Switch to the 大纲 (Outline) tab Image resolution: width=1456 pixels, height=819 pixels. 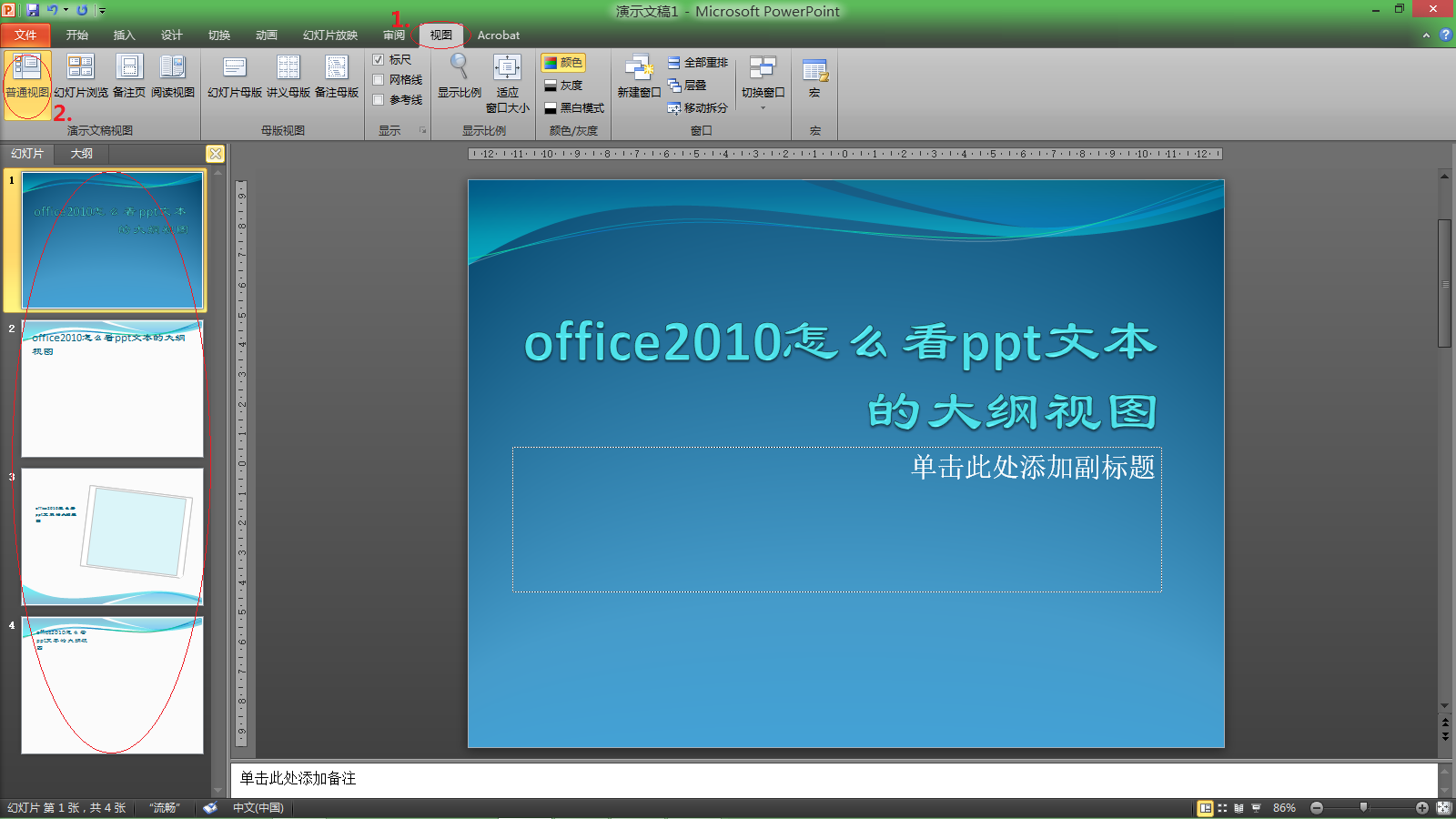pos(82,154)
